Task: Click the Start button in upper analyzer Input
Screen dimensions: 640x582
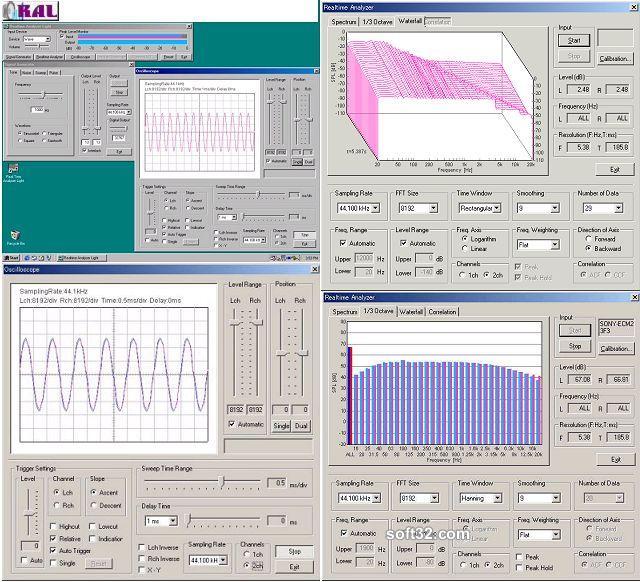Action: coord(574,40)
